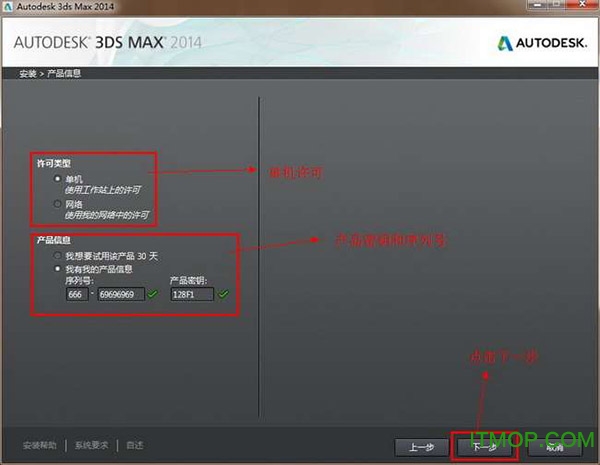Click the title bar application icon
The height and width of the screenshot is (465, 600).
pyautogui.click(x=9, y=8)
